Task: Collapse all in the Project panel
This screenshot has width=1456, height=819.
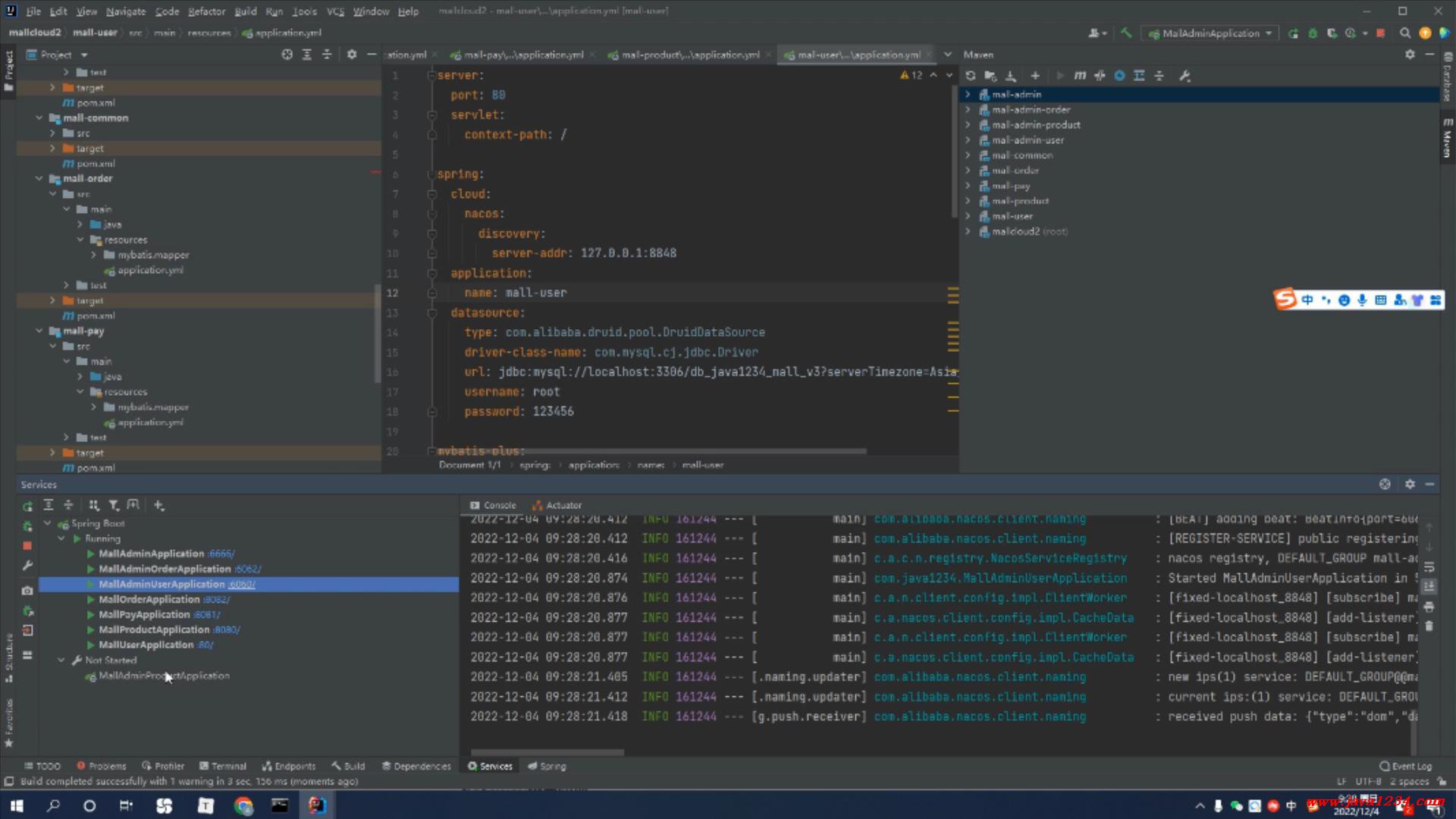Action: (x=327, y=55)
